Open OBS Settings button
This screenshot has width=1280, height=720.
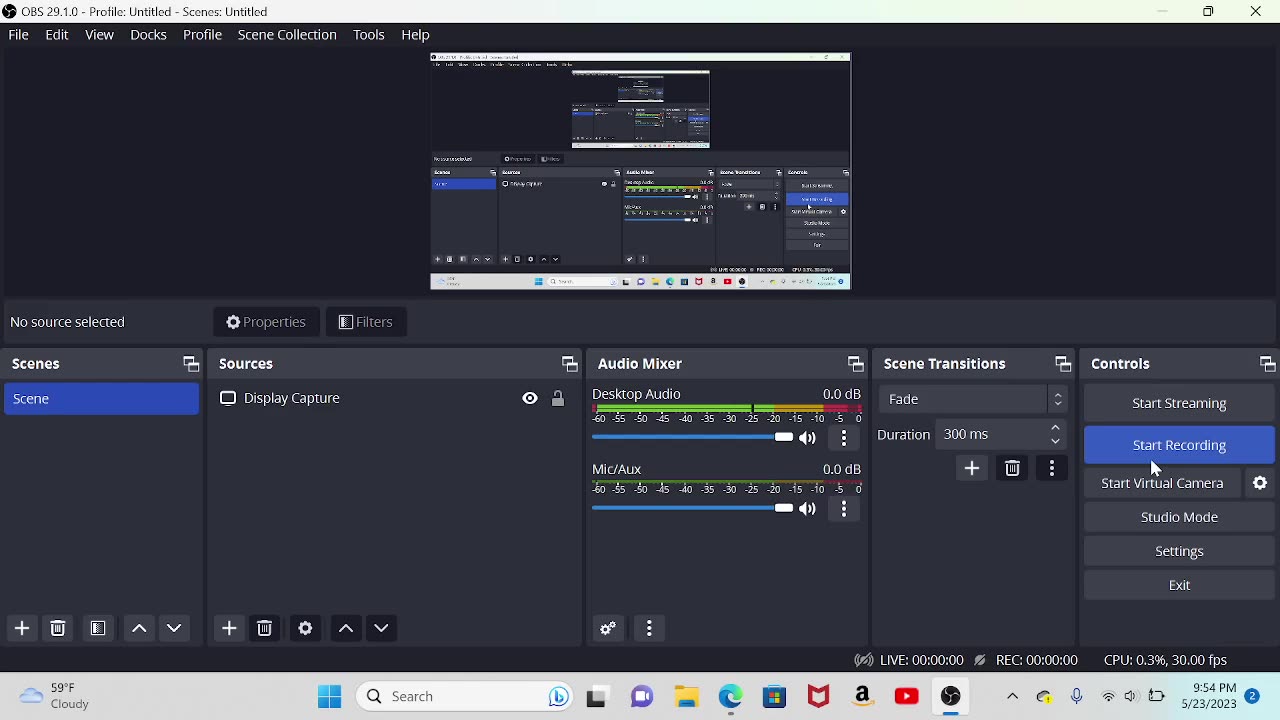pyautogui.click(x=1179, y=551)
